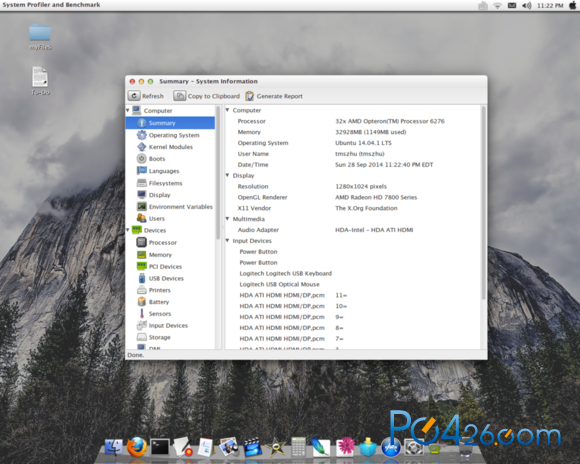The image size is (580, 464).
Task: Collapse the Computer sidebar group
Action: coord(128,110)
